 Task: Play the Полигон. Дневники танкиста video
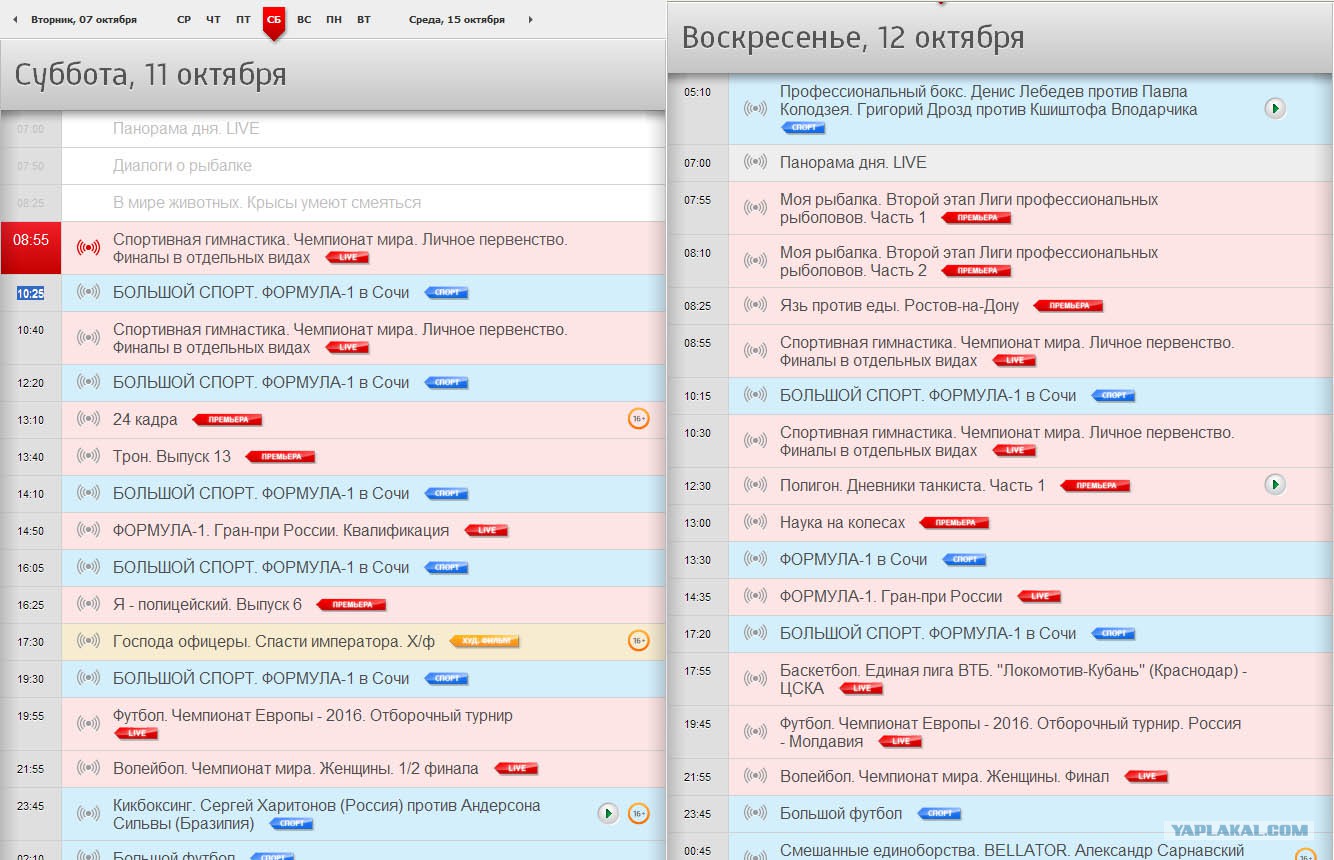(1275, 485)
